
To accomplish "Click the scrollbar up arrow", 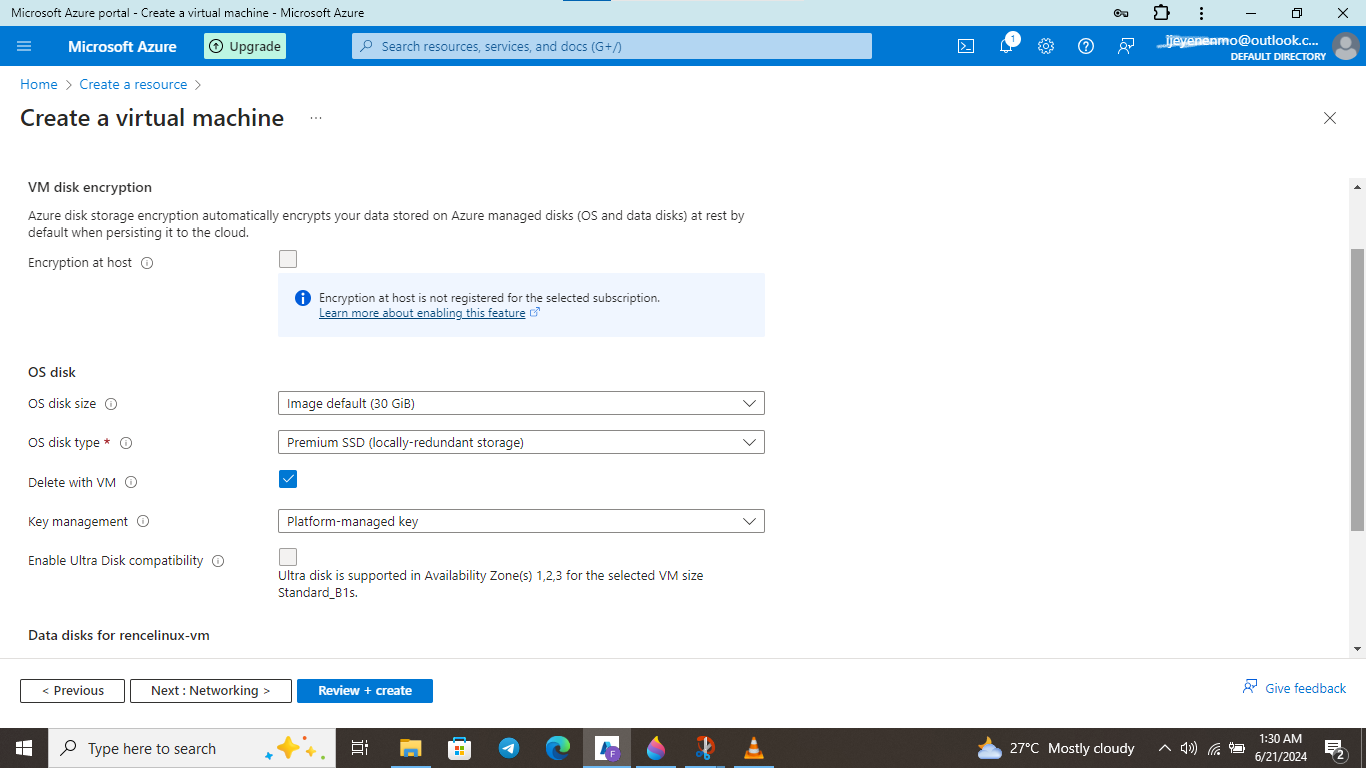I will (1358, 187).
